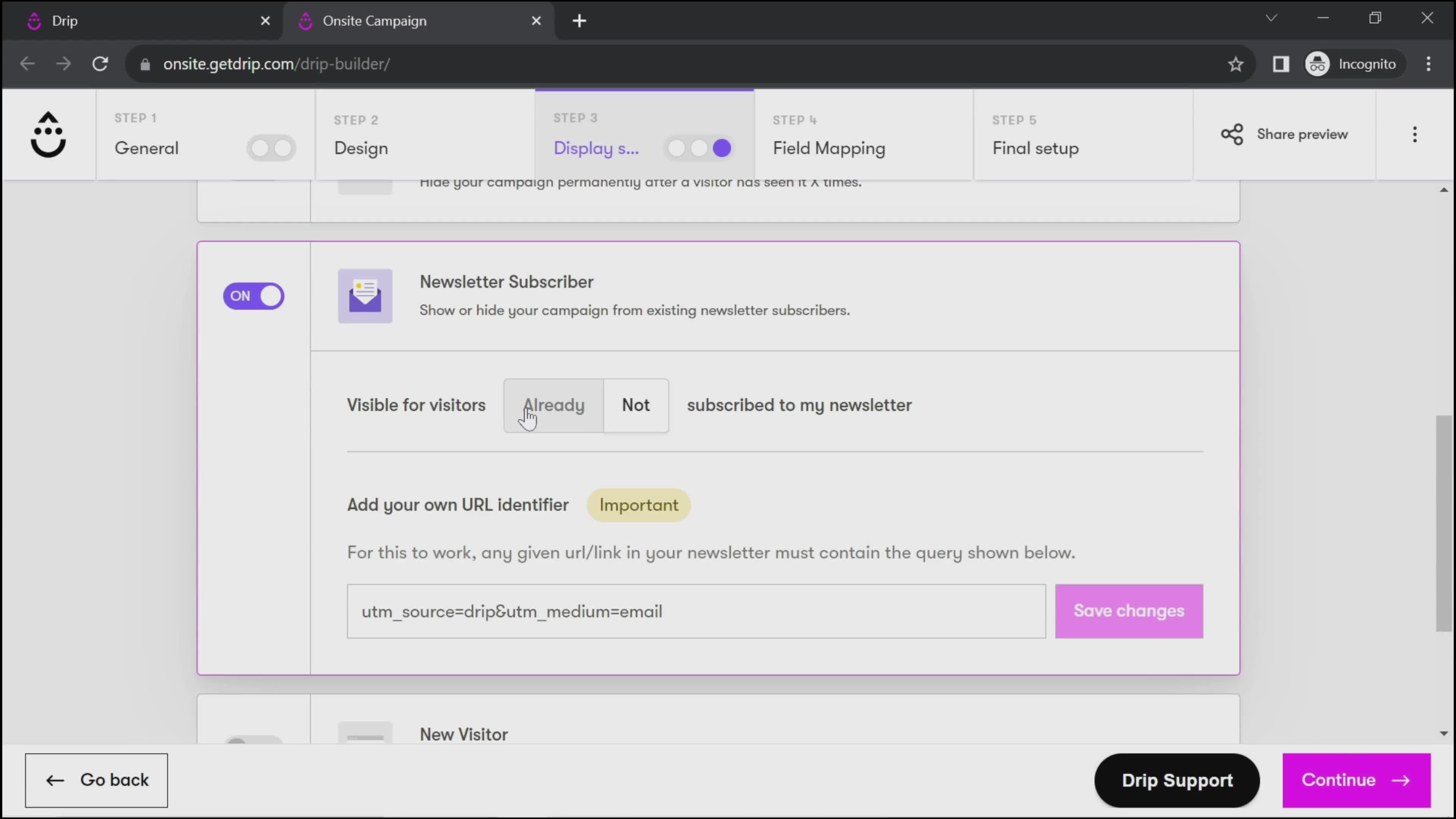Toggle Step 3 Display settings toggle
Viewport: 1456px width, 819px height.
700,148
